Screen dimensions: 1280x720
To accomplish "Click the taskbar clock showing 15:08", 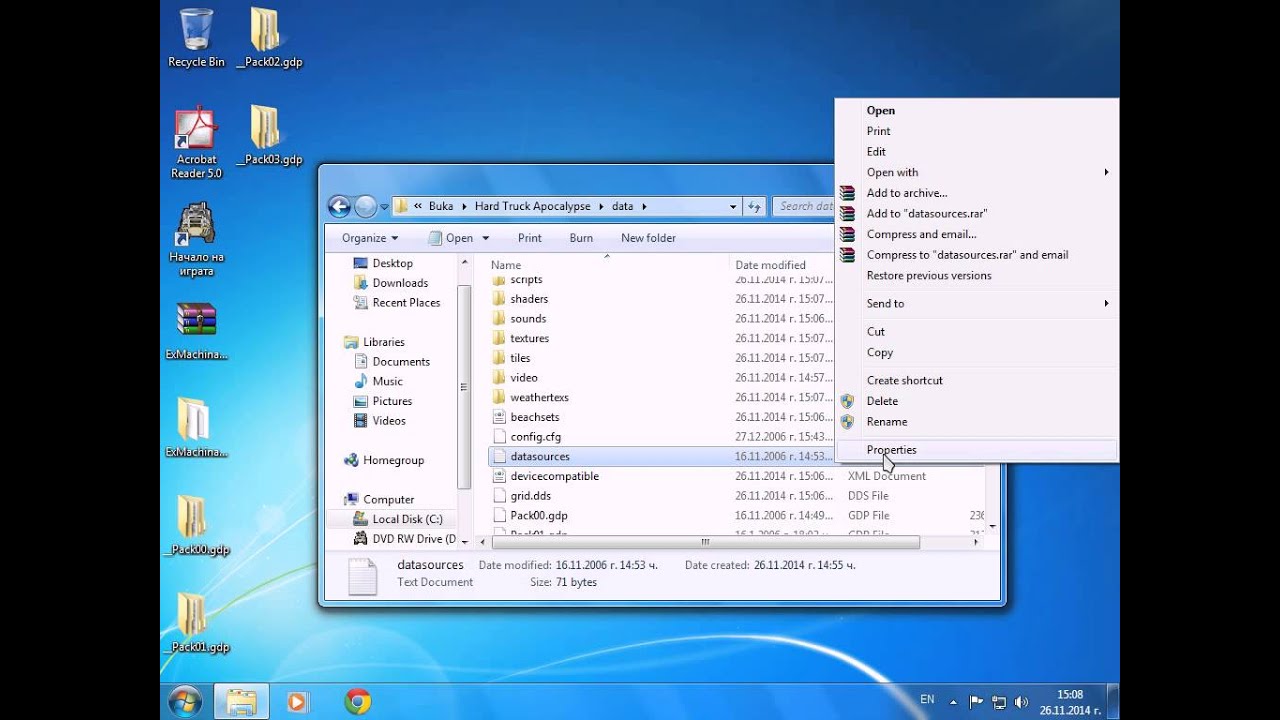I will pyautogui.click(x=1070, y=702).
